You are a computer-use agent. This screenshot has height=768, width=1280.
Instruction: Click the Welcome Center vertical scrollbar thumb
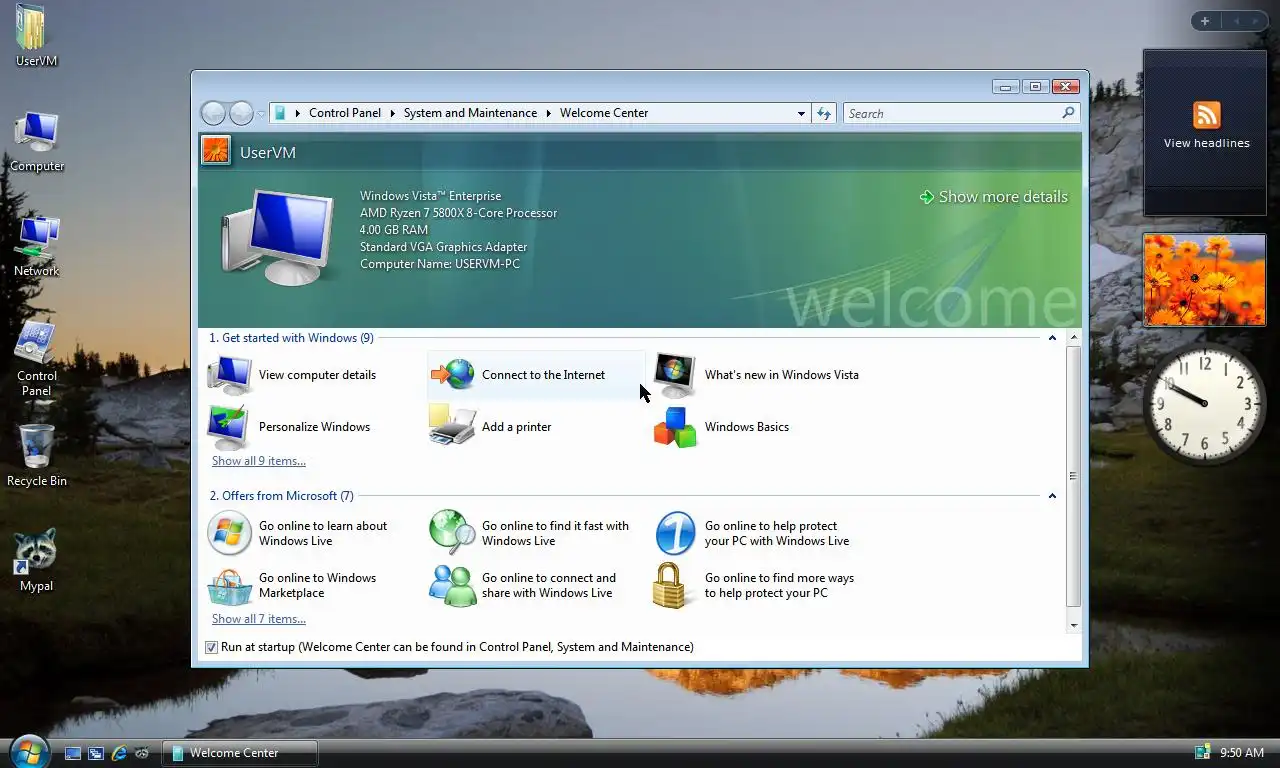(x=1073, y=476)
